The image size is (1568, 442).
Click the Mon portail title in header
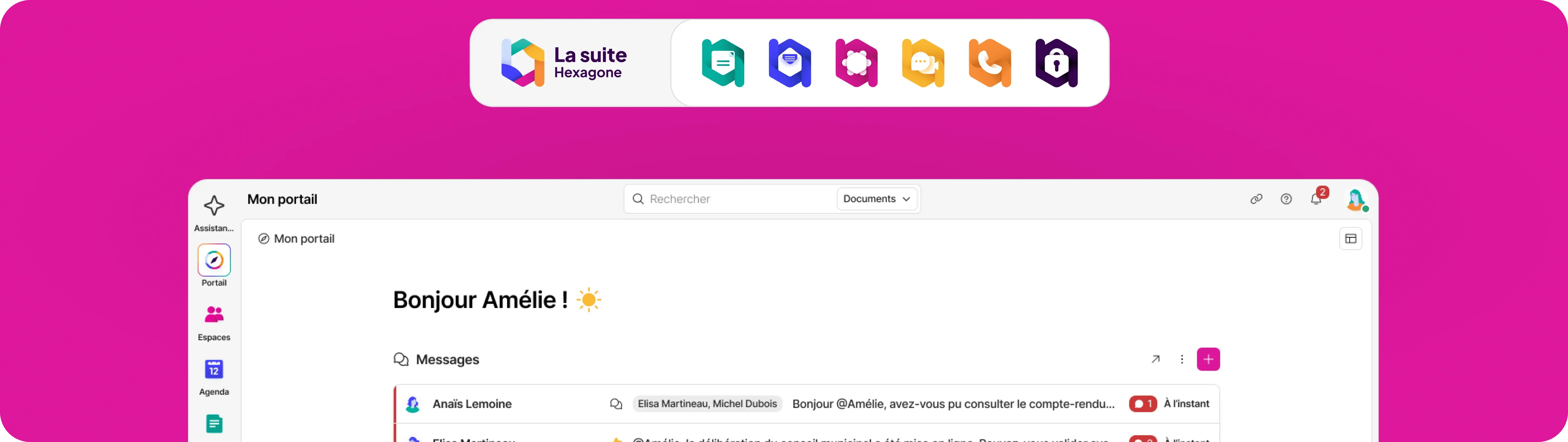(282, 199)
